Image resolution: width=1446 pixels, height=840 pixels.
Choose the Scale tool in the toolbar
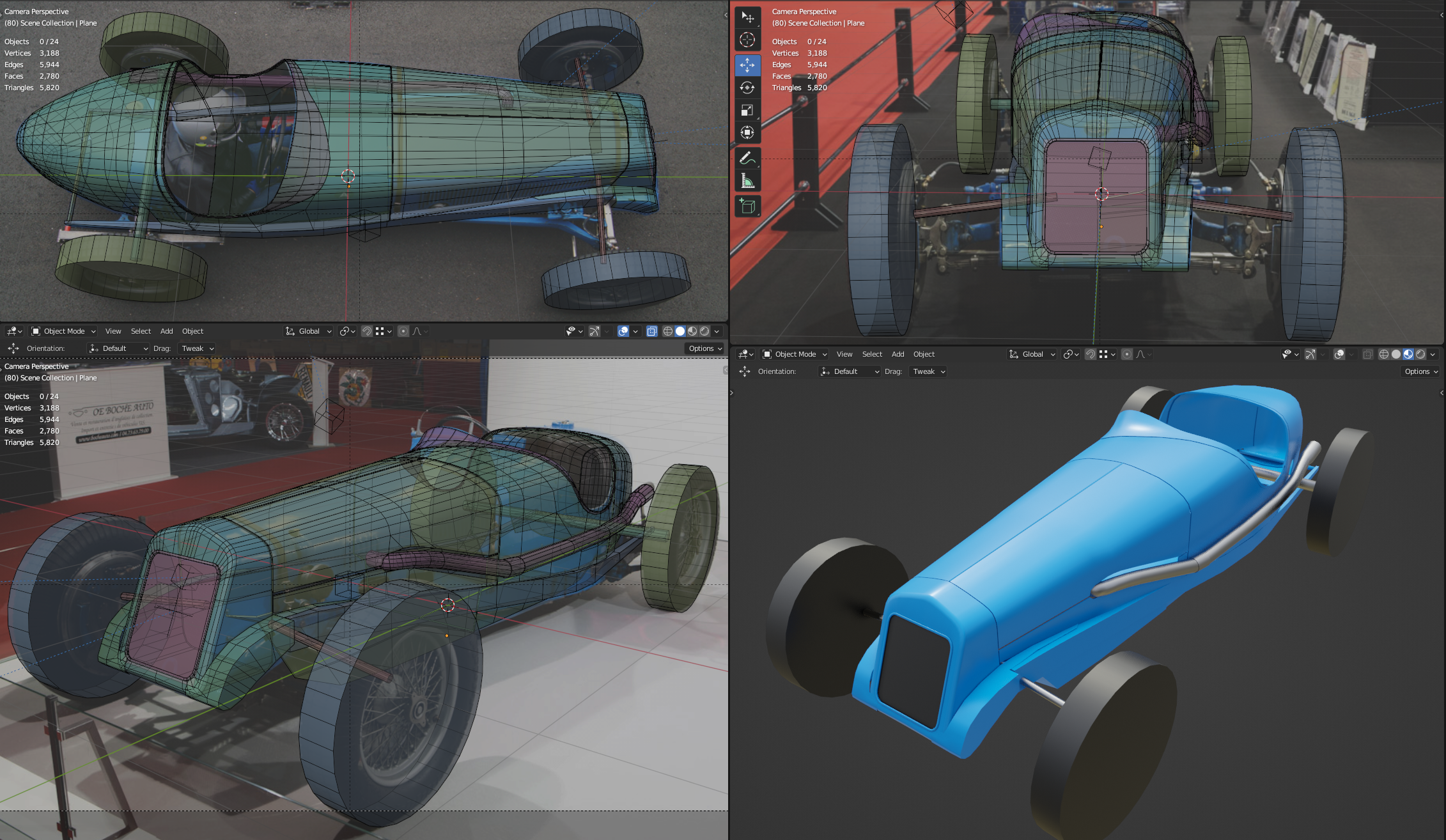747,110
